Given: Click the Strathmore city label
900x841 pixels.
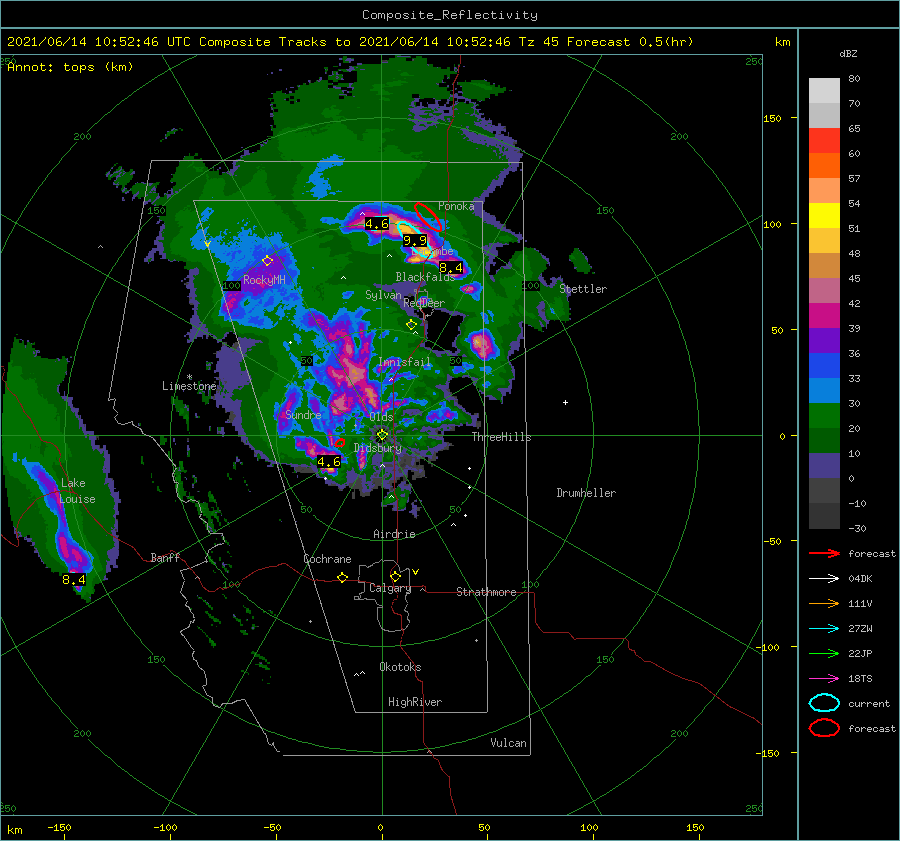Looking at the screenshot, I should point(486,592).
